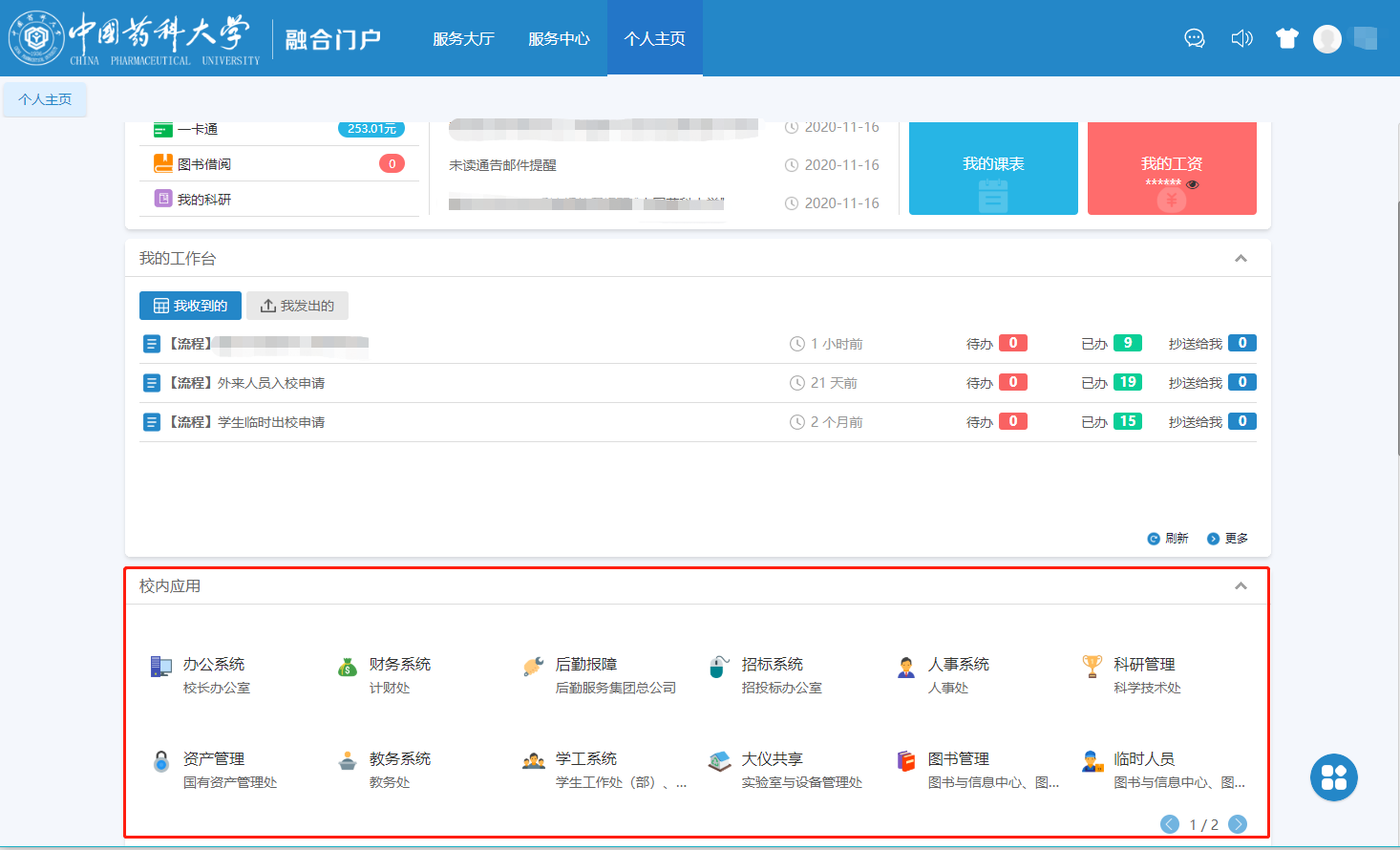Open the theme skin shirt icon

pyautogui.click(x=1287, y=38)
